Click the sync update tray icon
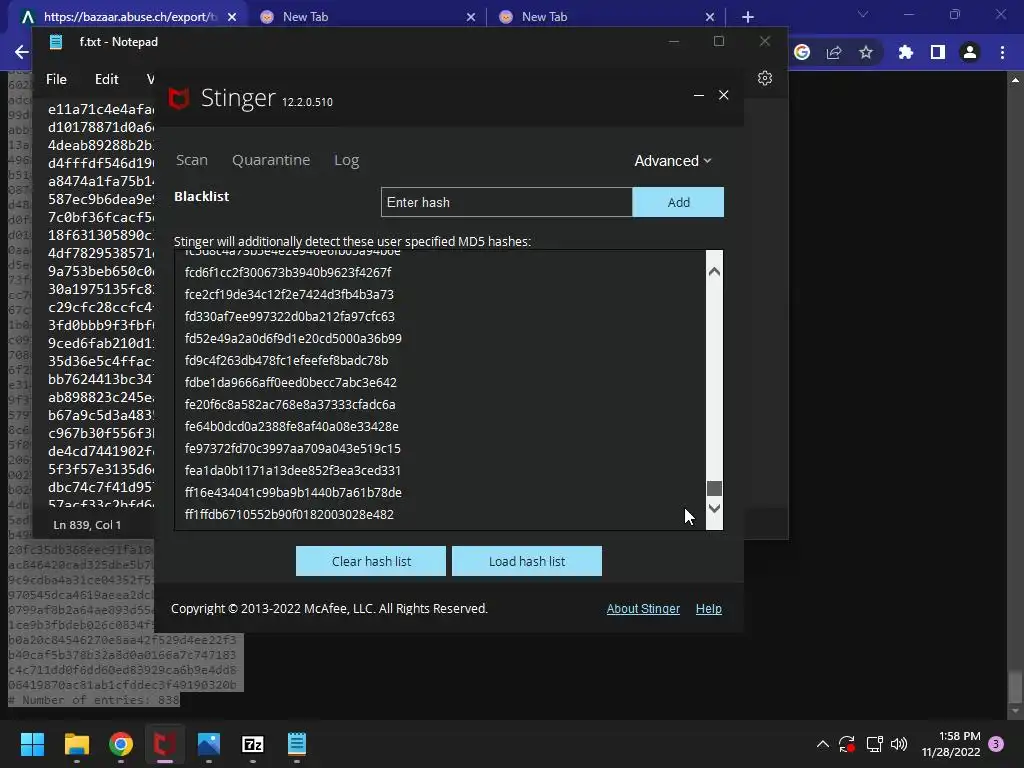 pos(847,744)
